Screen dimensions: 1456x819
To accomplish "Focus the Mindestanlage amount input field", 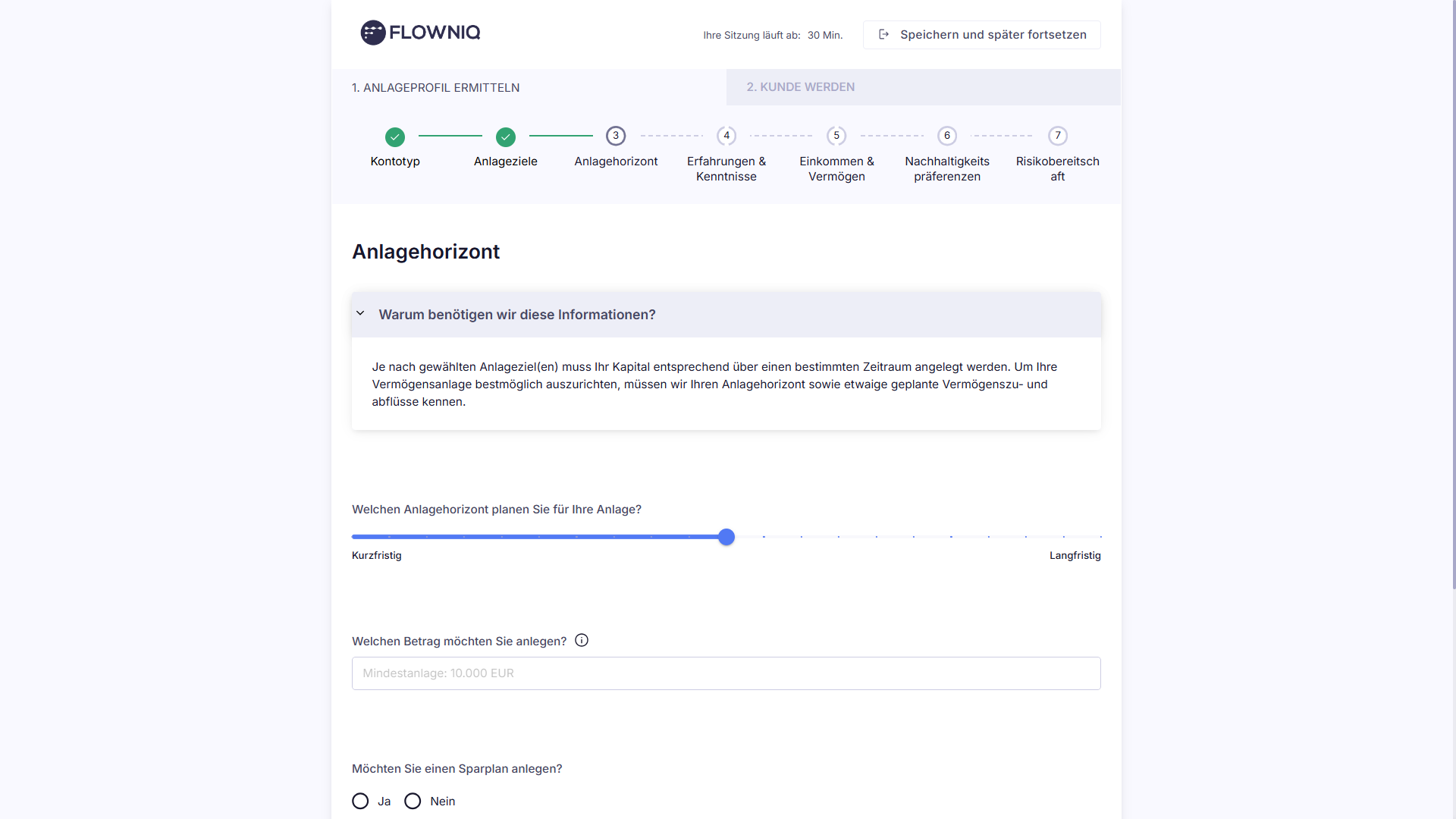I will (x=726, y=673).
